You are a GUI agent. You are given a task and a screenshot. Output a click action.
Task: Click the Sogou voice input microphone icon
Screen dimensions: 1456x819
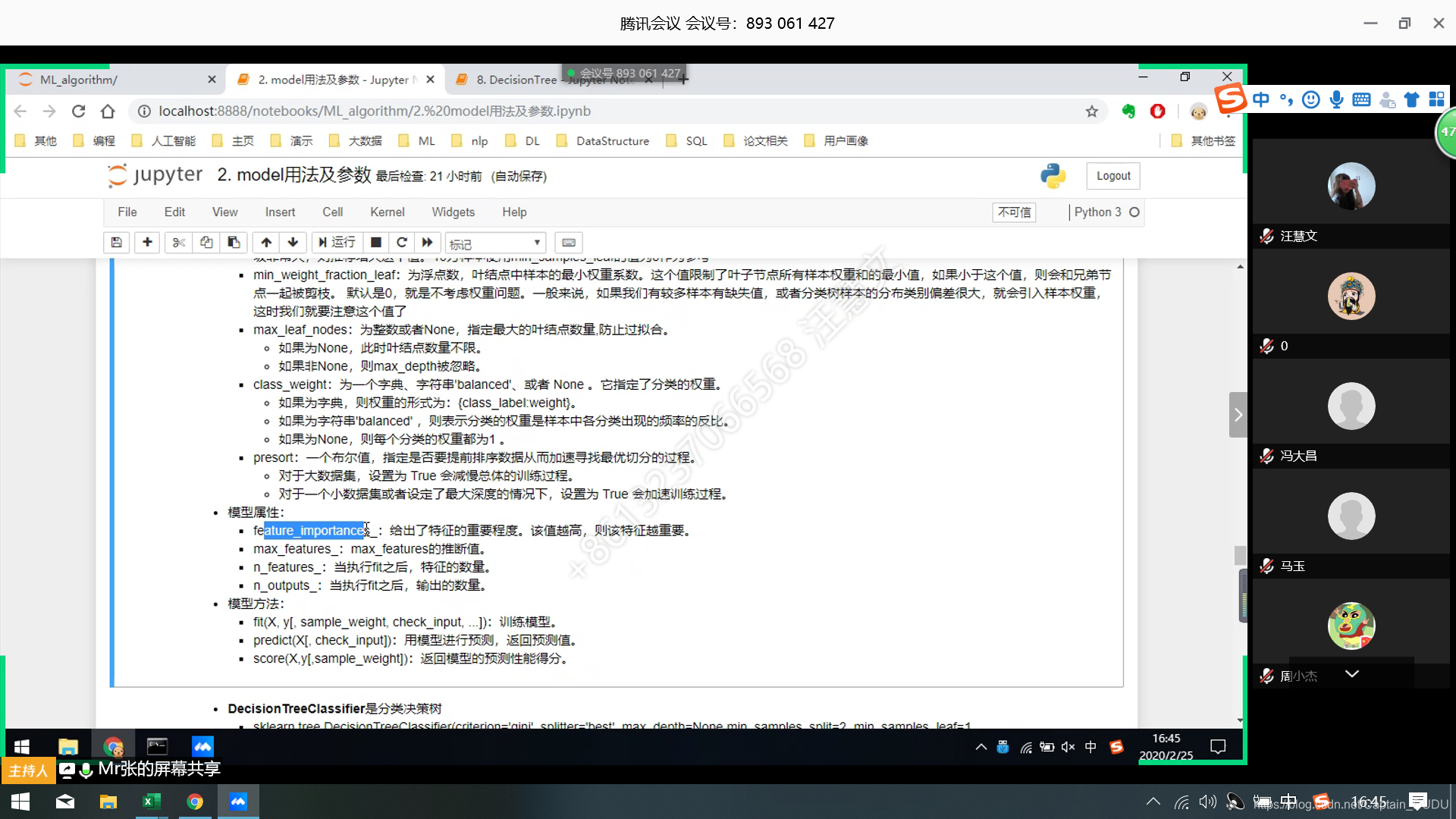click(x=1336, y=99)
